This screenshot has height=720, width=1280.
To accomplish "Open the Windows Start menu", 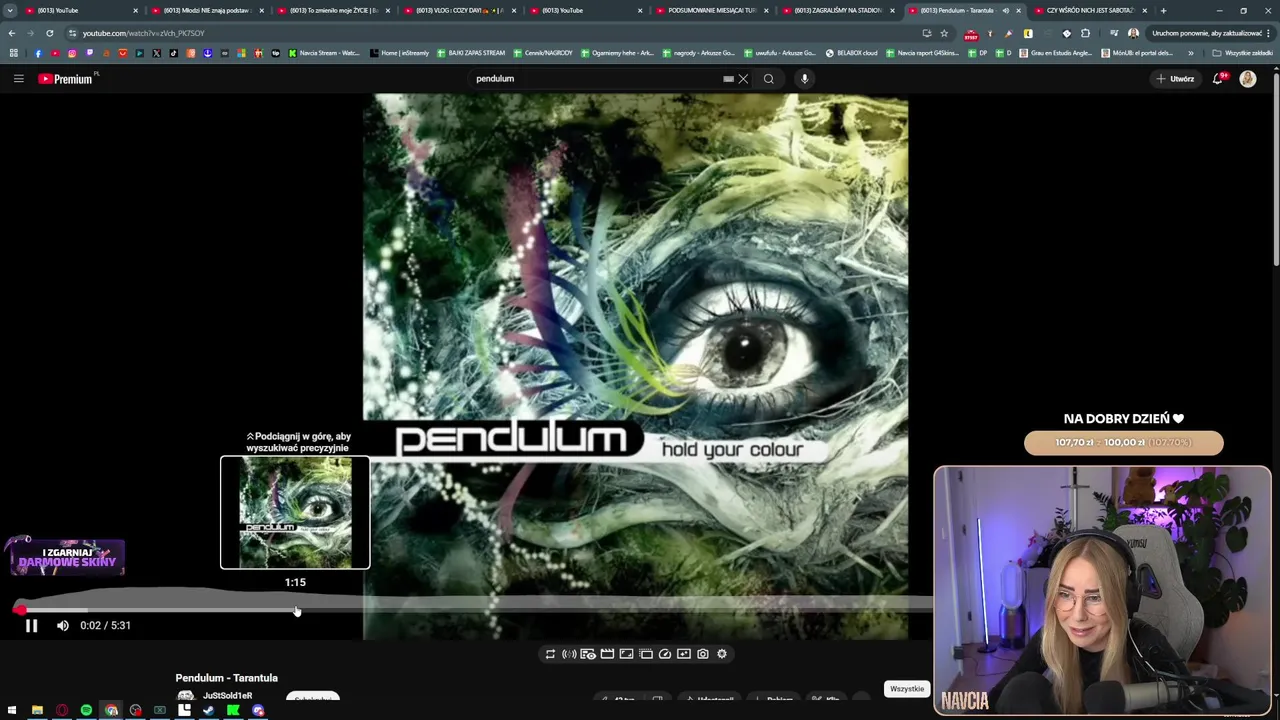I will tap(13, 711).
